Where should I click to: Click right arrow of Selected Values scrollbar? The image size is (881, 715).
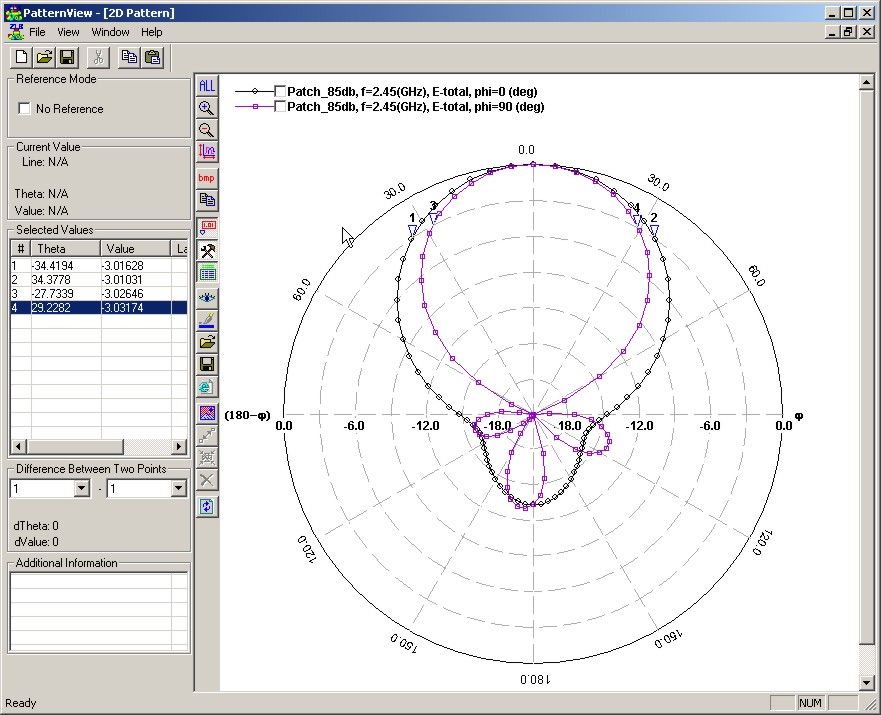click(x=179, y=446)
